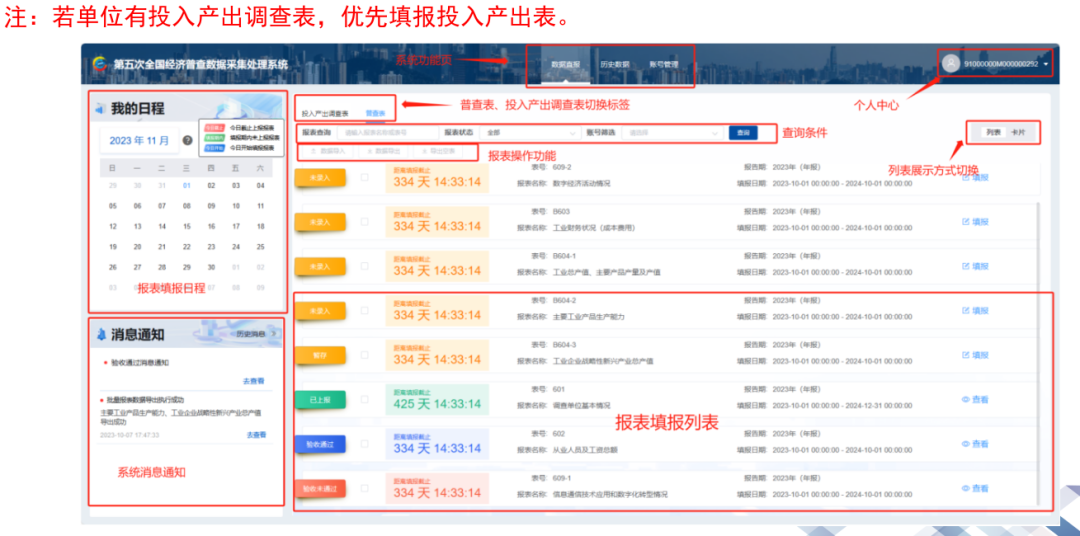
Task: Click 未录入 status badge for table 609-2
Action: pos(319,178)
